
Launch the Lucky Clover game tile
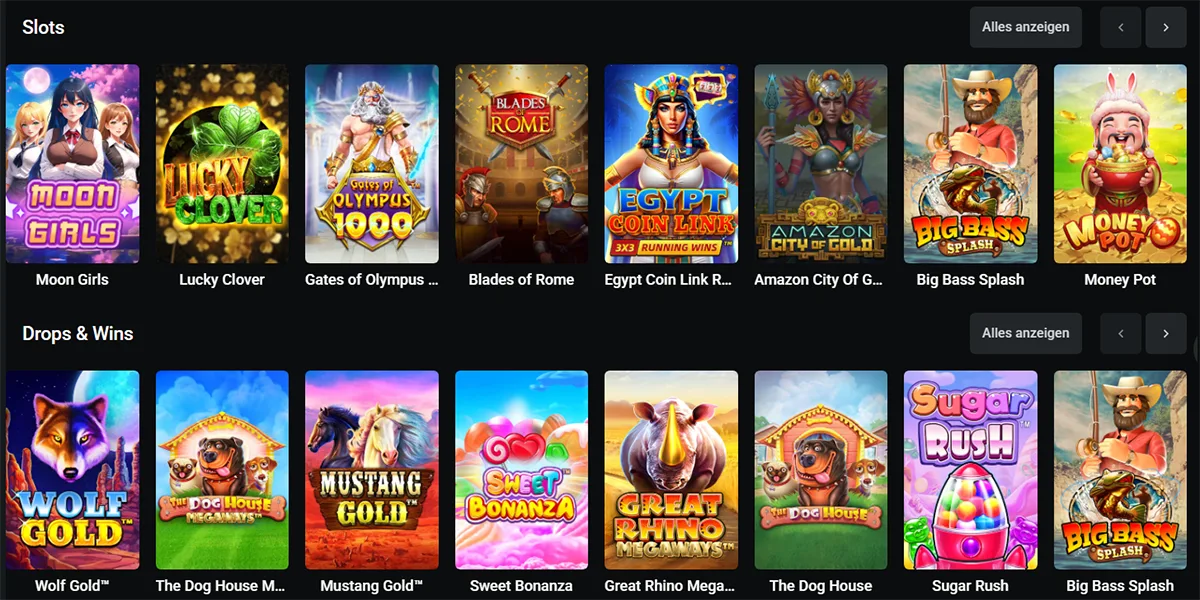[x=222, y=164]
